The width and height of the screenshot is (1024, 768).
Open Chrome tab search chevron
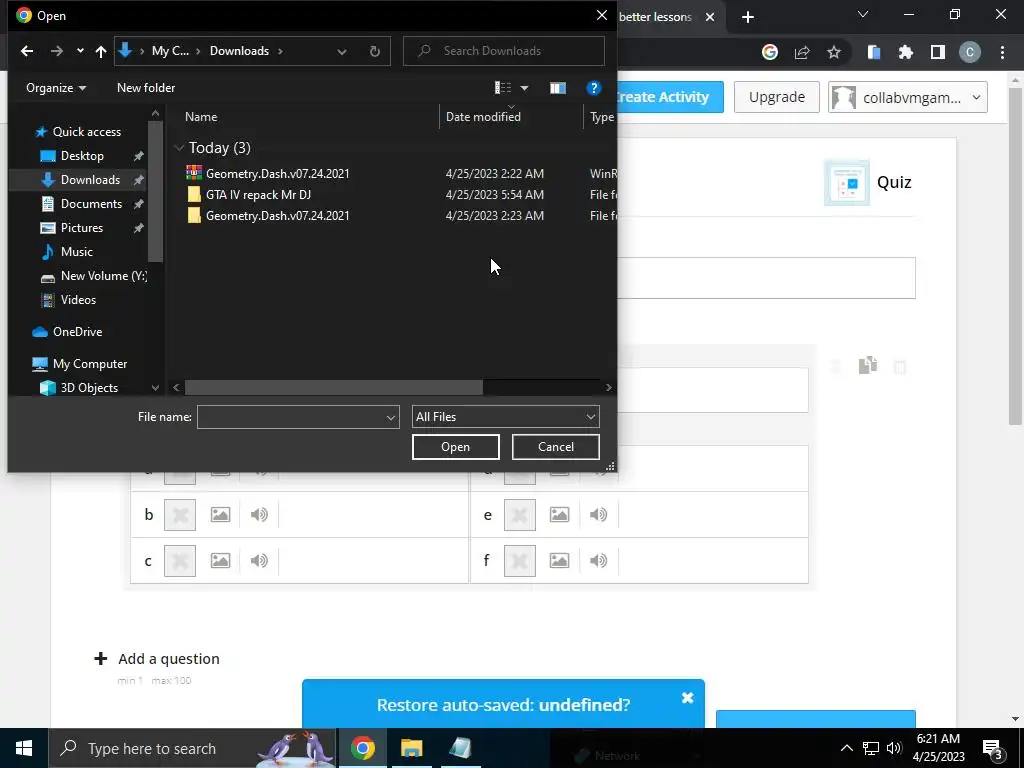click(x=863, y=14)
